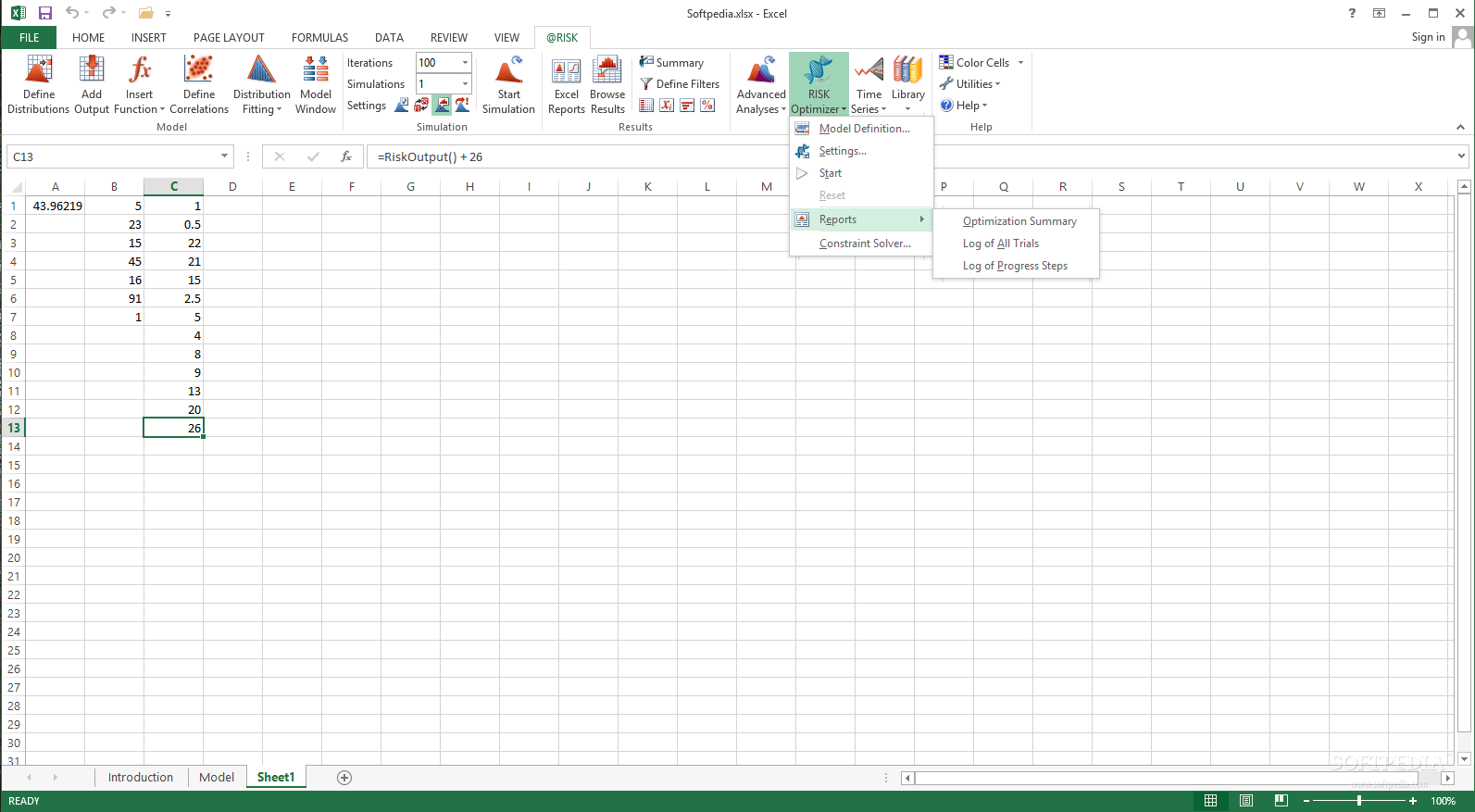
Task: Collapse the ribbon with the arrow
Action: 1460,127
